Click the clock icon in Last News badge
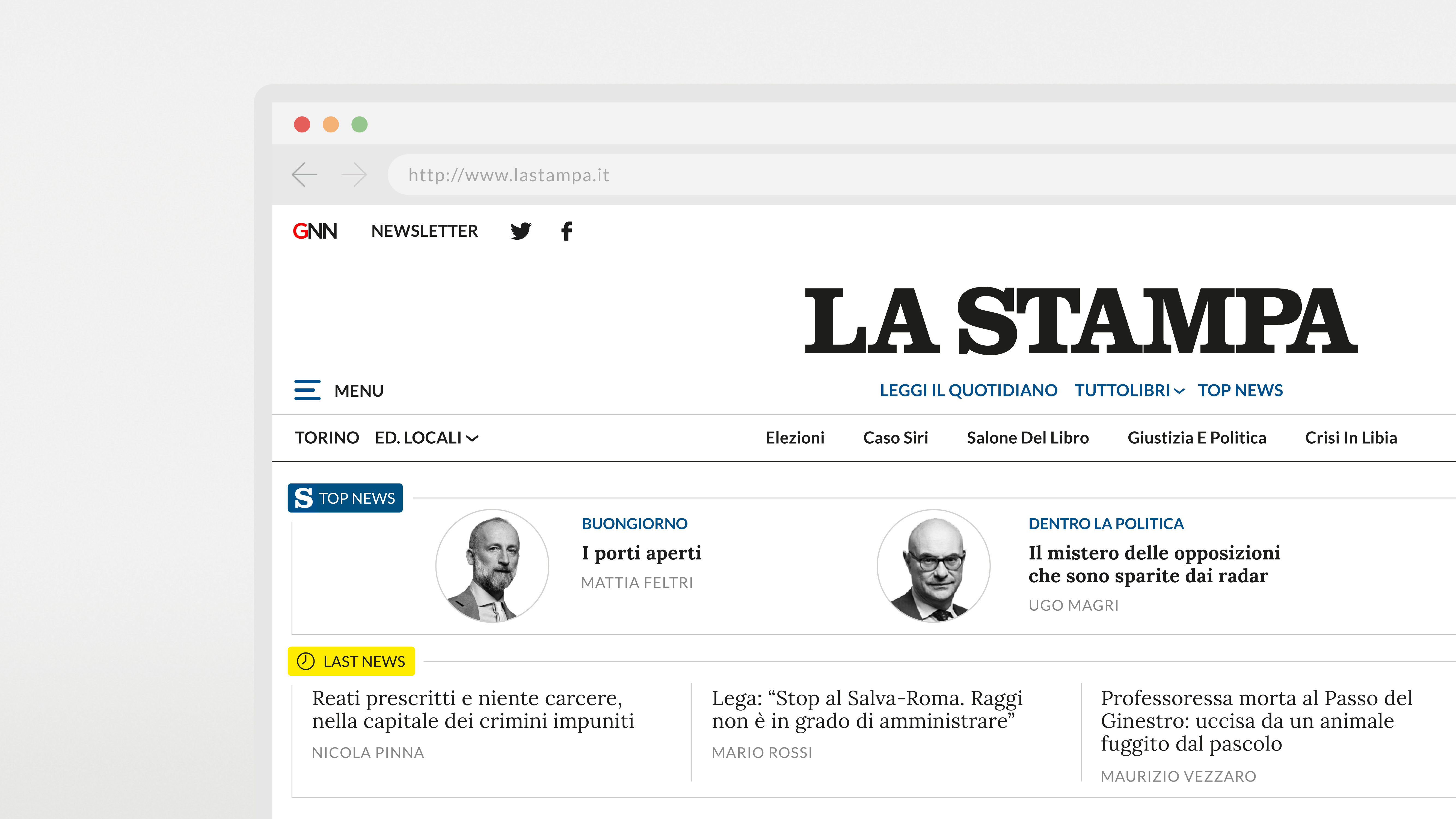The width and height of the screenshot is (1456, 819). click(306, 661)
